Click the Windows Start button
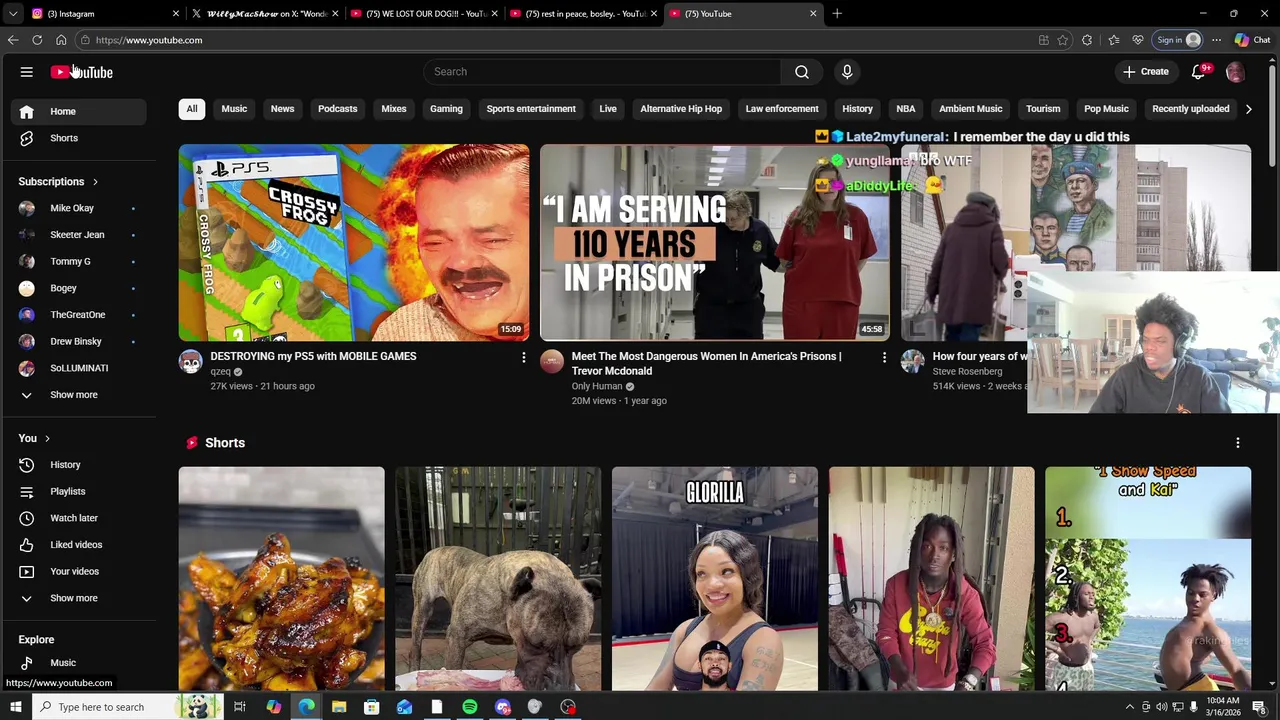1280x720 pixels. [x=15, y=707]
